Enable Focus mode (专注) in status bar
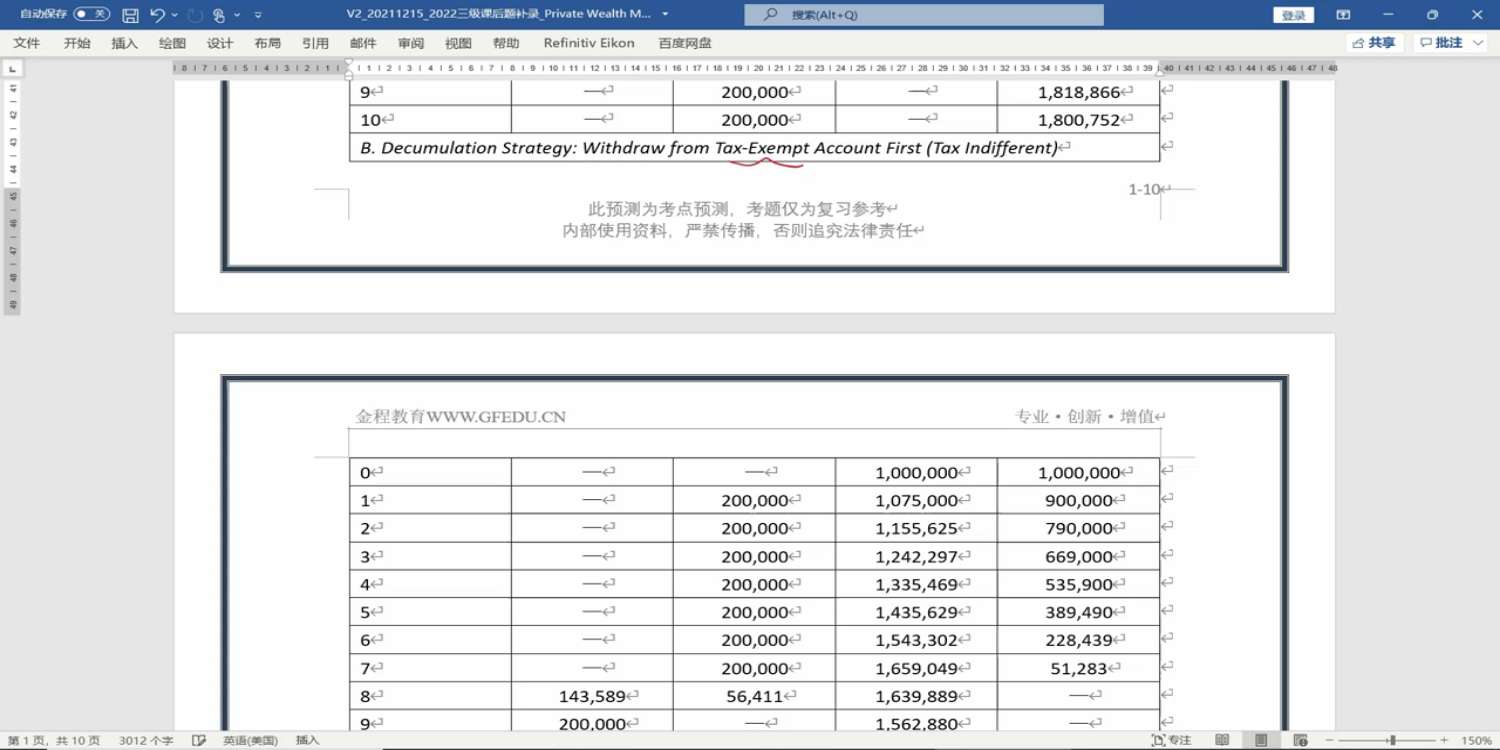The height and width of the screenshot is (750, 1500). (1171, 740)
